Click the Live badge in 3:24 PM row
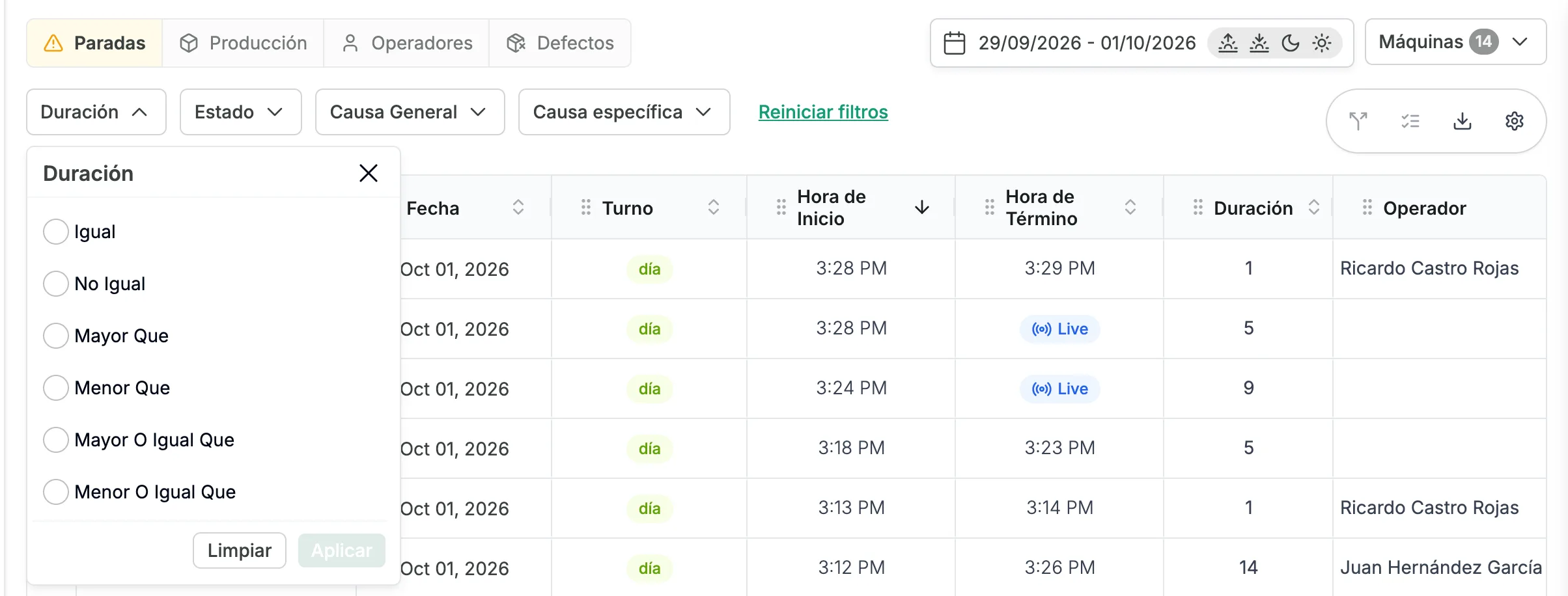 [x=1059, y=388]
